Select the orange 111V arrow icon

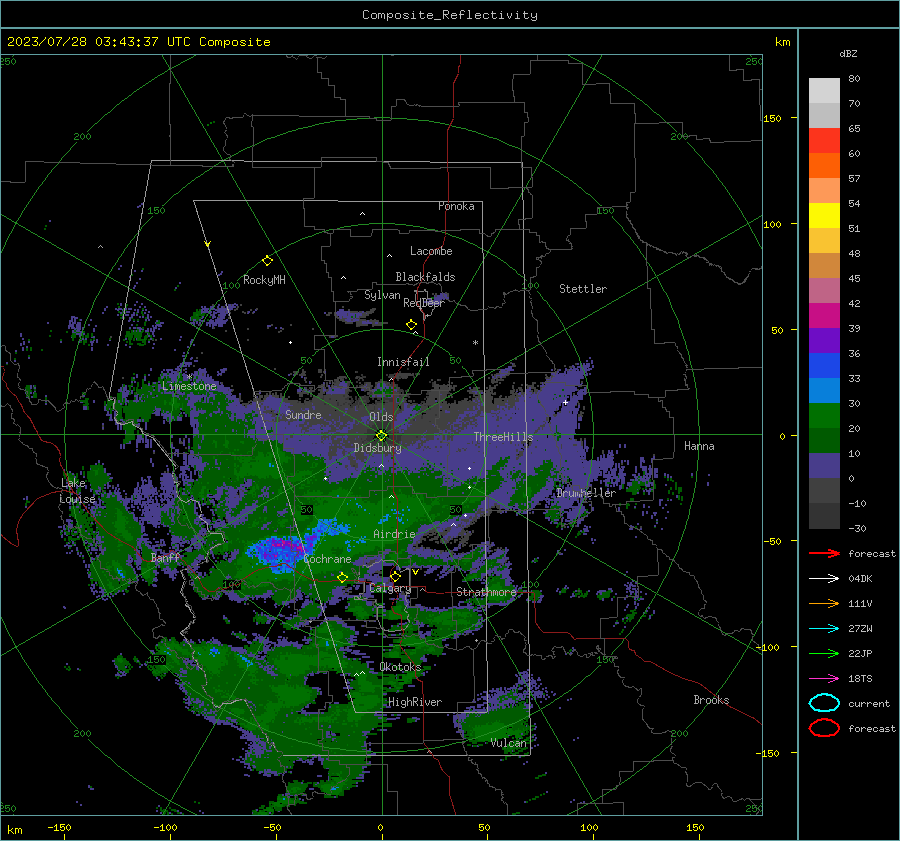[824, 603]
